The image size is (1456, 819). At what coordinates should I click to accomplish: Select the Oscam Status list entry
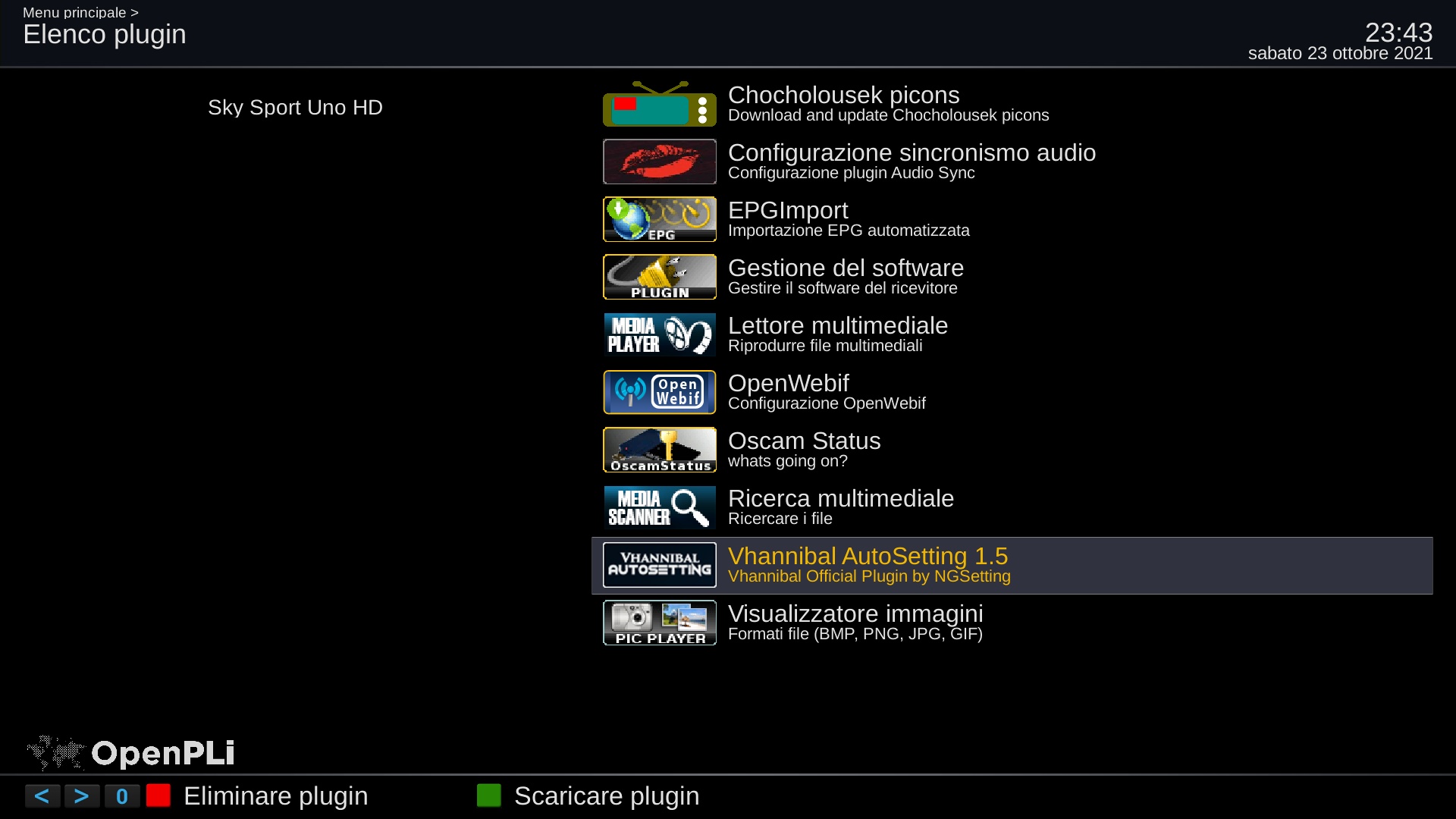click(1012, 450)
